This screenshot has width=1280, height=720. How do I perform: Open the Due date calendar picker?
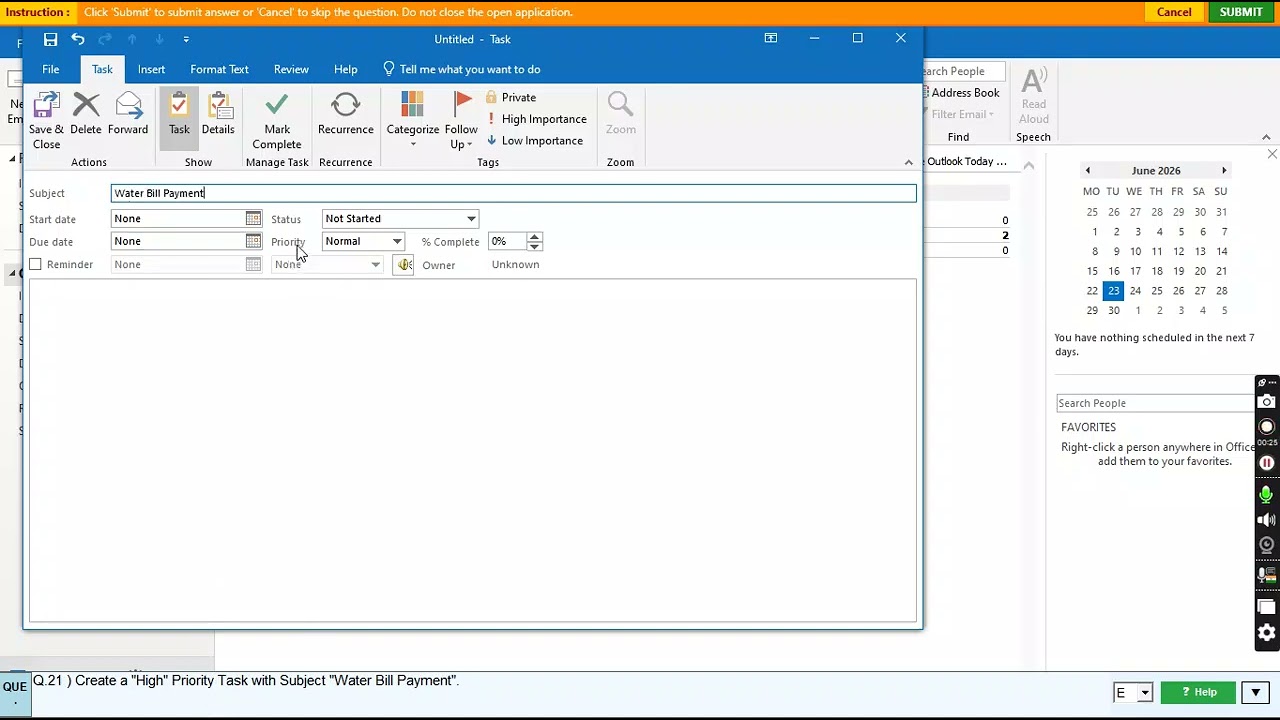(253, 241)
